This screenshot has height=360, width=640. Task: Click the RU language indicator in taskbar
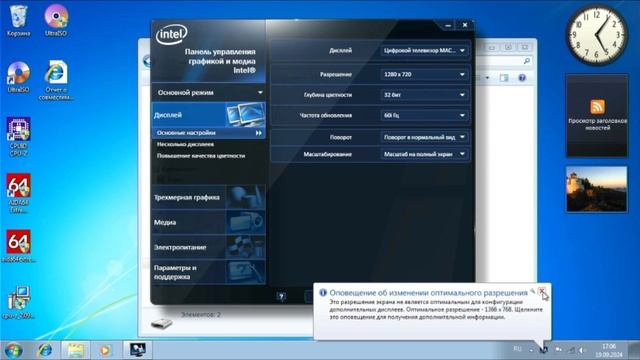click(518, 349)
